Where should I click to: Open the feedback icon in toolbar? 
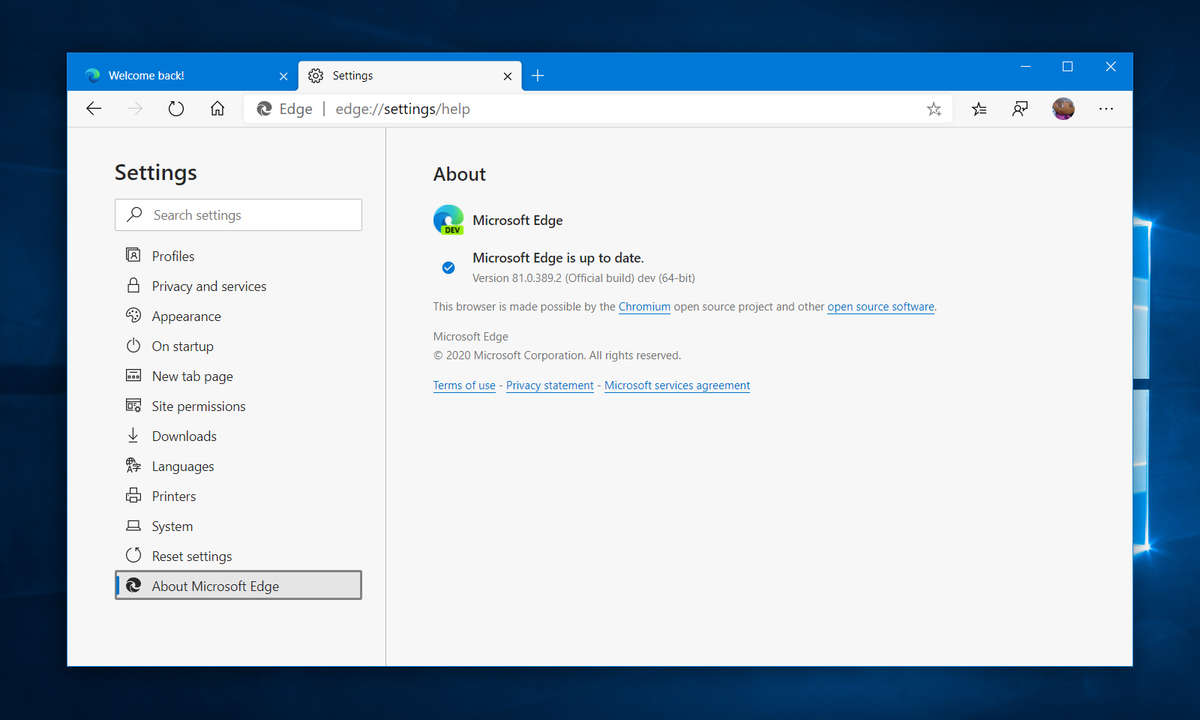pos(1020,109)
